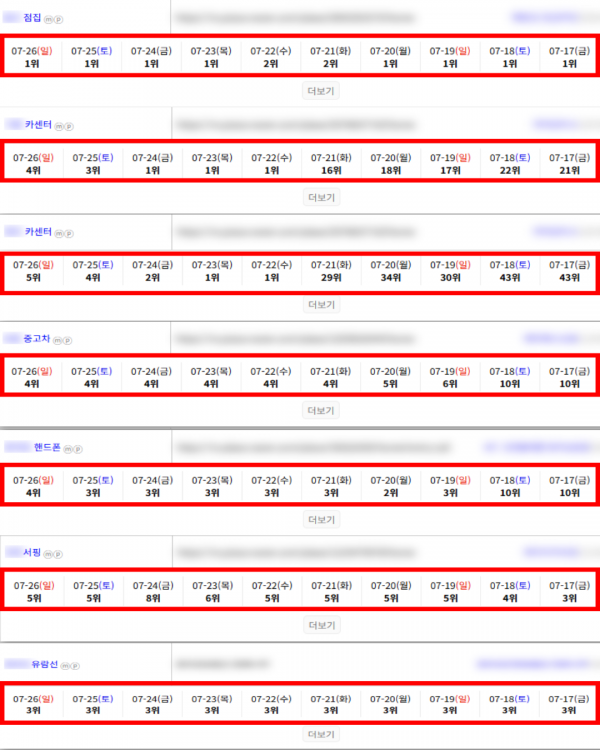This screenshot has height=750, width=600.
Task: Show more with 더보기 under 서핑
Action: point(322,625)
